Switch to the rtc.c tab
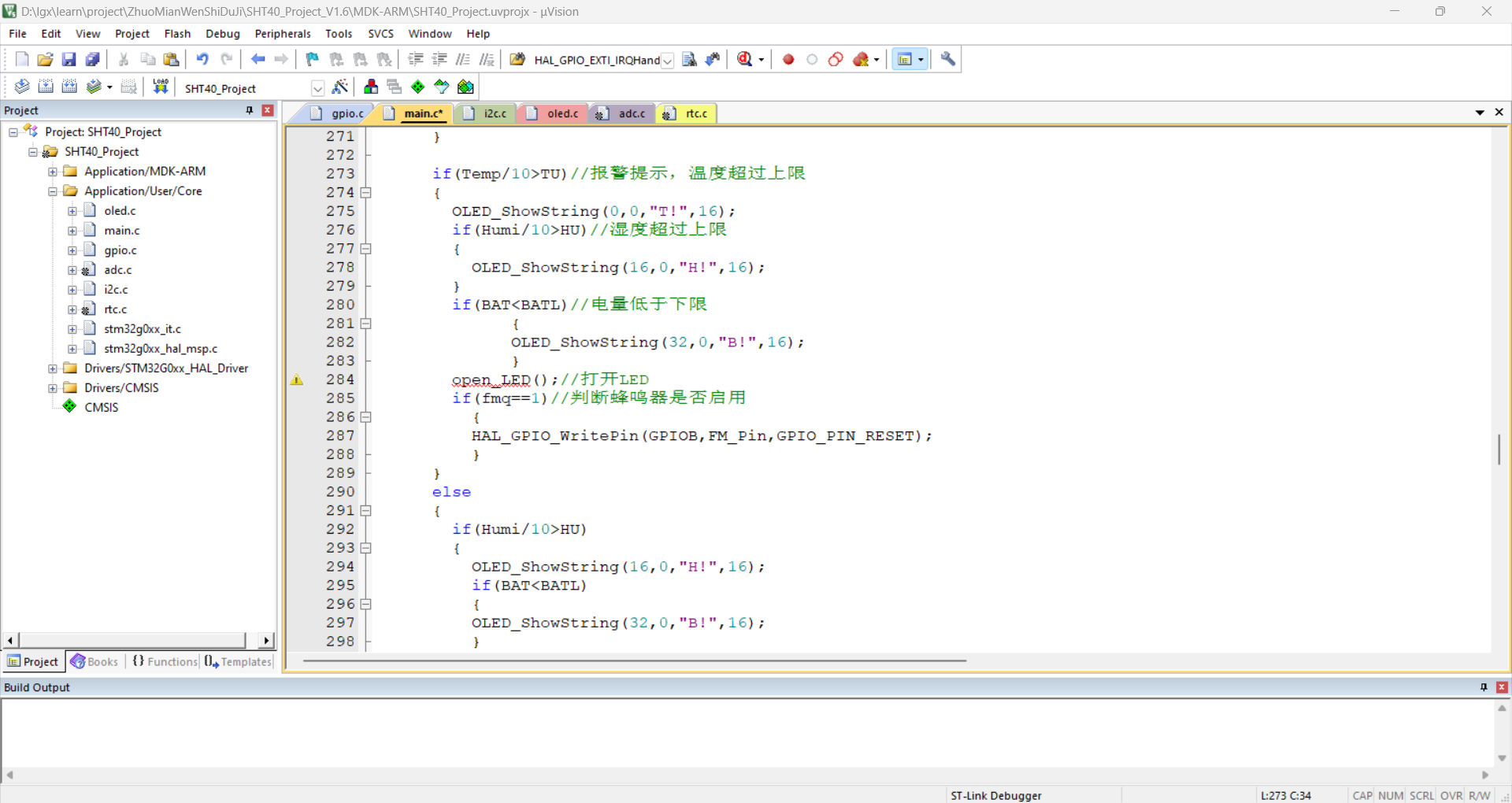Screen dimensions: 1512x803 click(x=687, y=113)
